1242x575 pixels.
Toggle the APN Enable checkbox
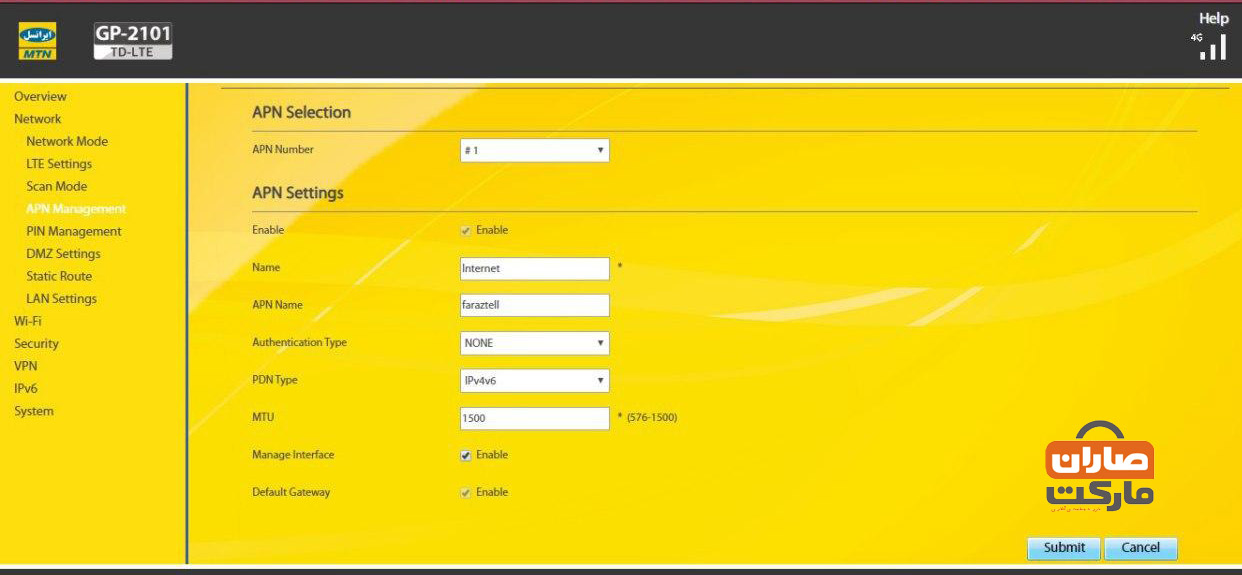coord(466,231)
